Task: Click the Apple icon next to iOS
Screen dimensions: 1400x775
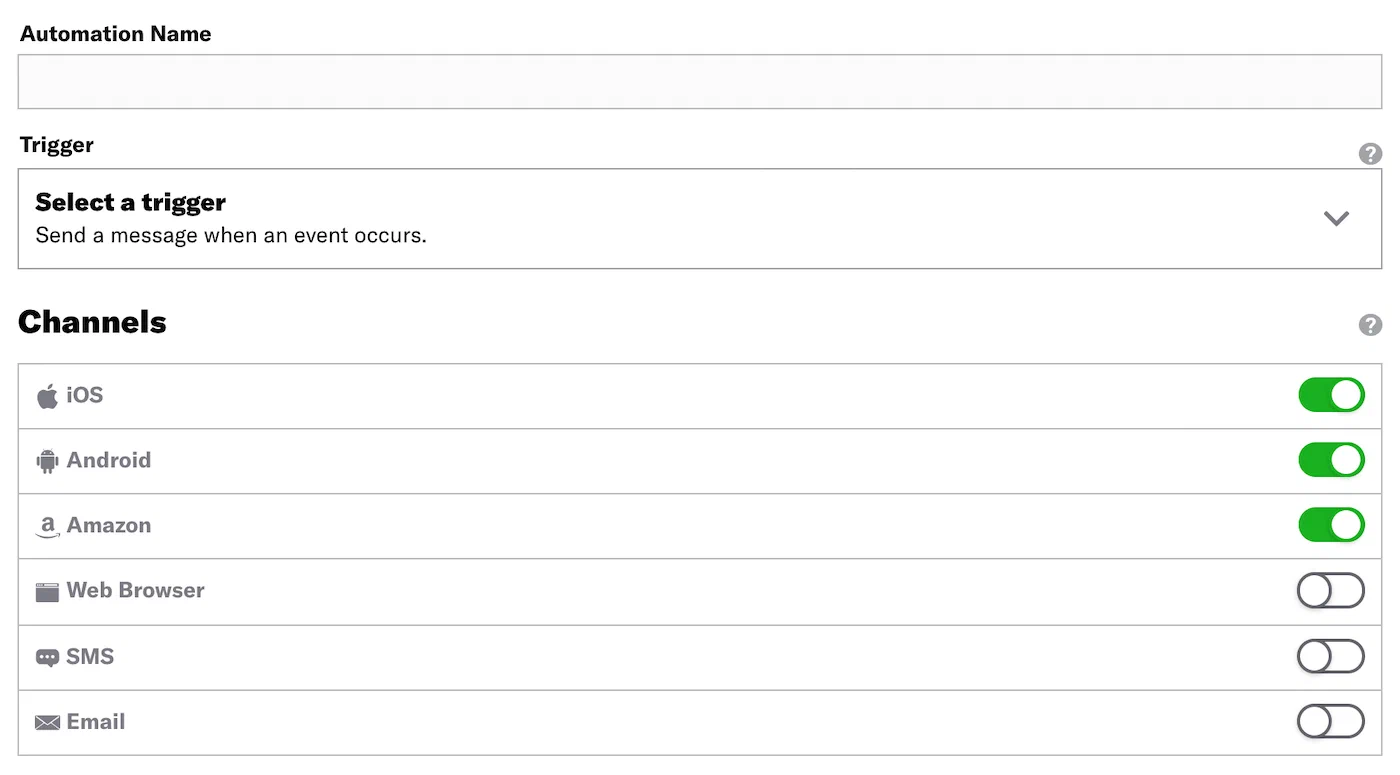Action: 46,394
